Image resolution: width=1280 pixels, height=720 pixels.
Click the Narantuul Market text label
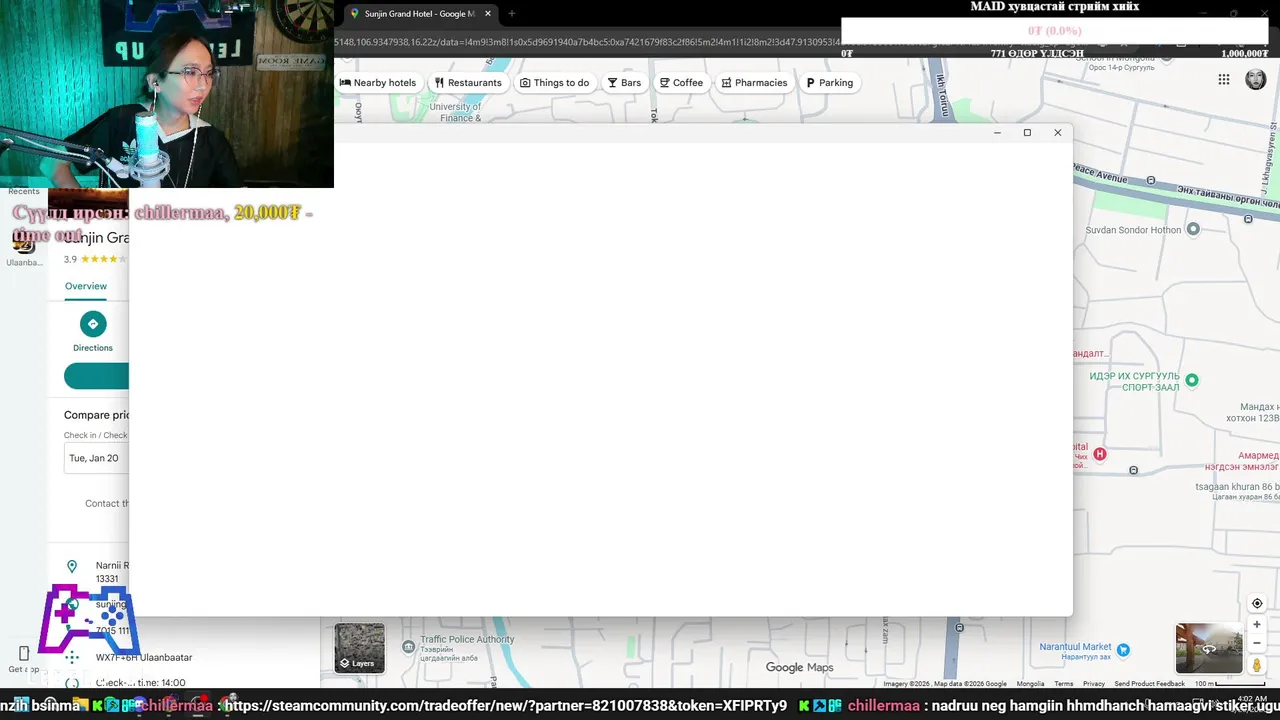click(1076, 647)
